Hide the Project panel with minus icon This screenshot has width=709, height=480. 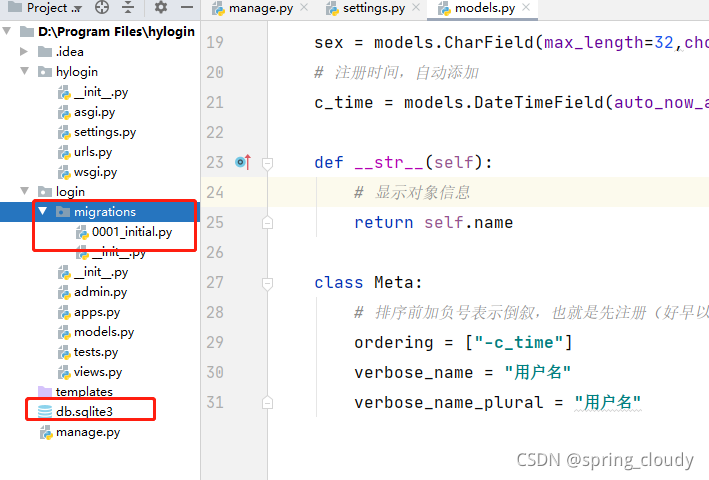click(x=187, y=7)
